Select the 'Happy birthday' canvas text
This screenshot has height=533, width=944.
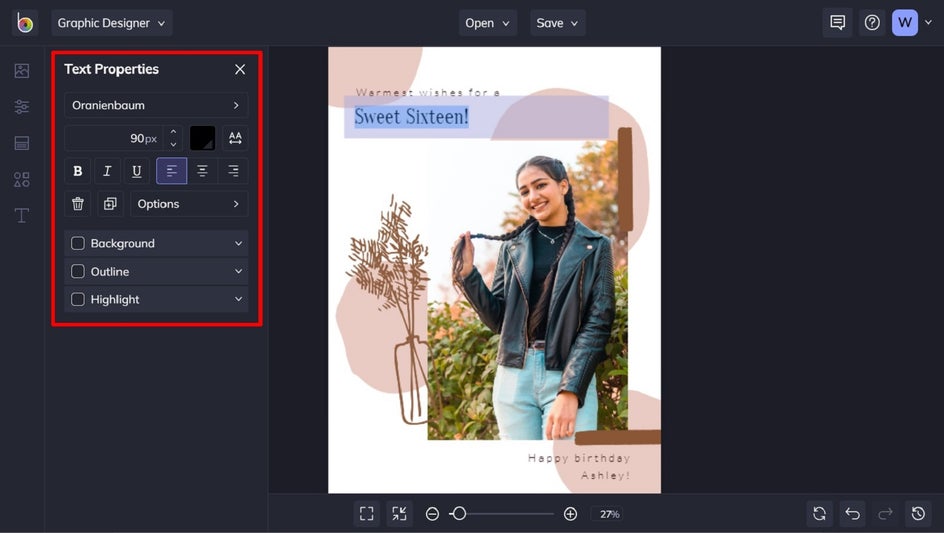pyautogui.click(x=579, y=458)
